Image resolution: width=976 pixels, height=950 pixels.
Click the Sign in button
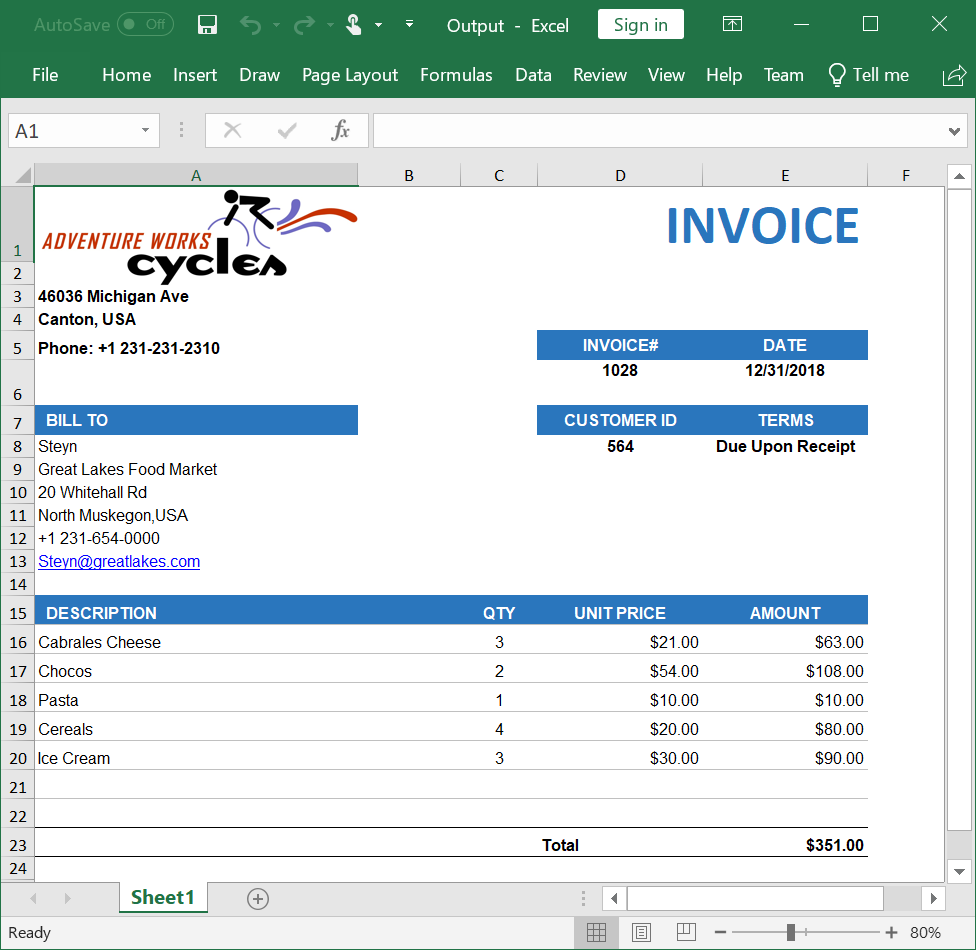coord(640,25)
